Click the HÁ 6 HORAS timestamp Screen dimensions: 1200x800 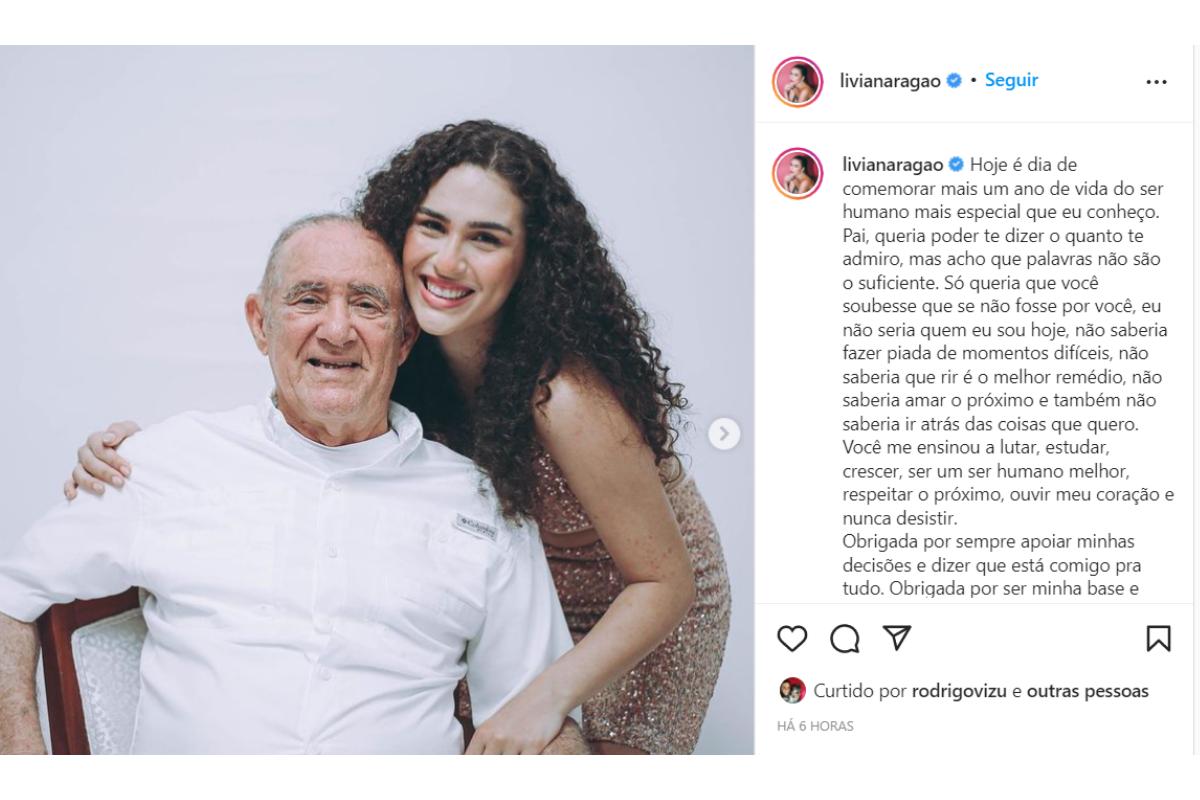[815, 726]
